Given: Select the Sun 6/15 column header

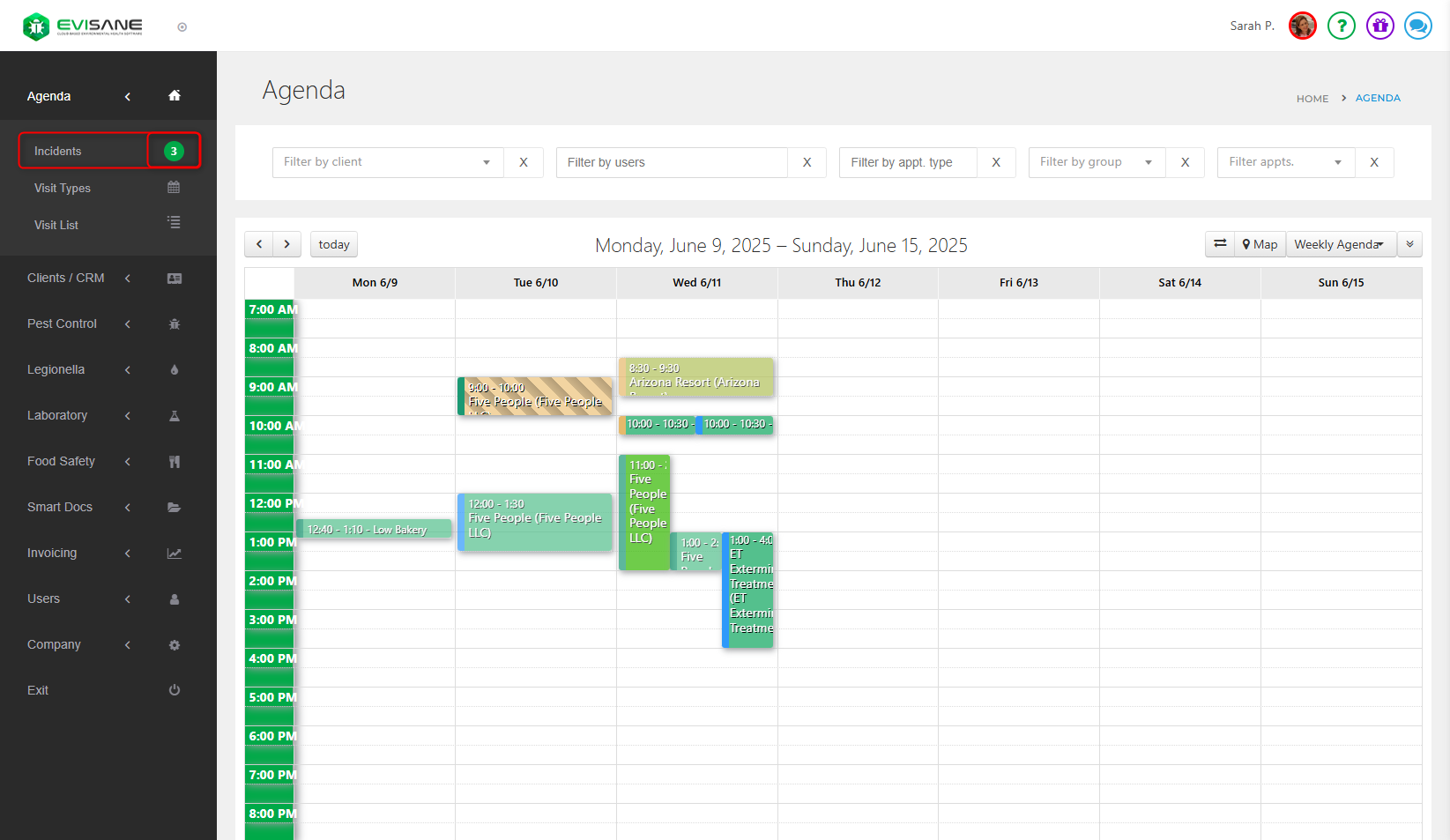Looking at the screenshot, I should pyautogui.click(x=1341, y=283).
